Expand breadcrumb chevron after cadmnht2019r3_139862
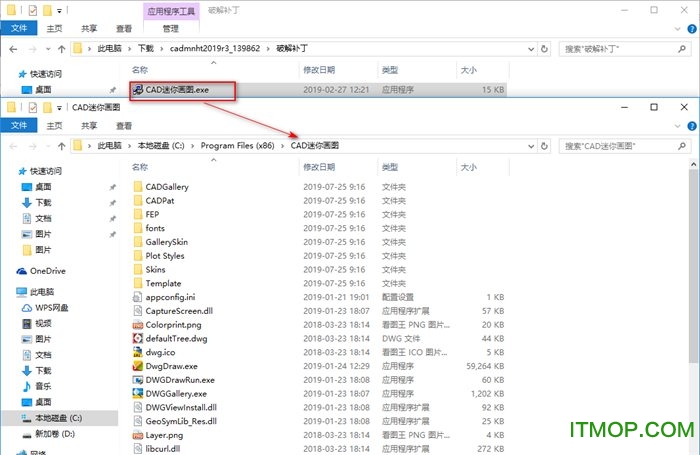Image resolution: width=700 pixels, height=455 pixels. pos(268,49)
